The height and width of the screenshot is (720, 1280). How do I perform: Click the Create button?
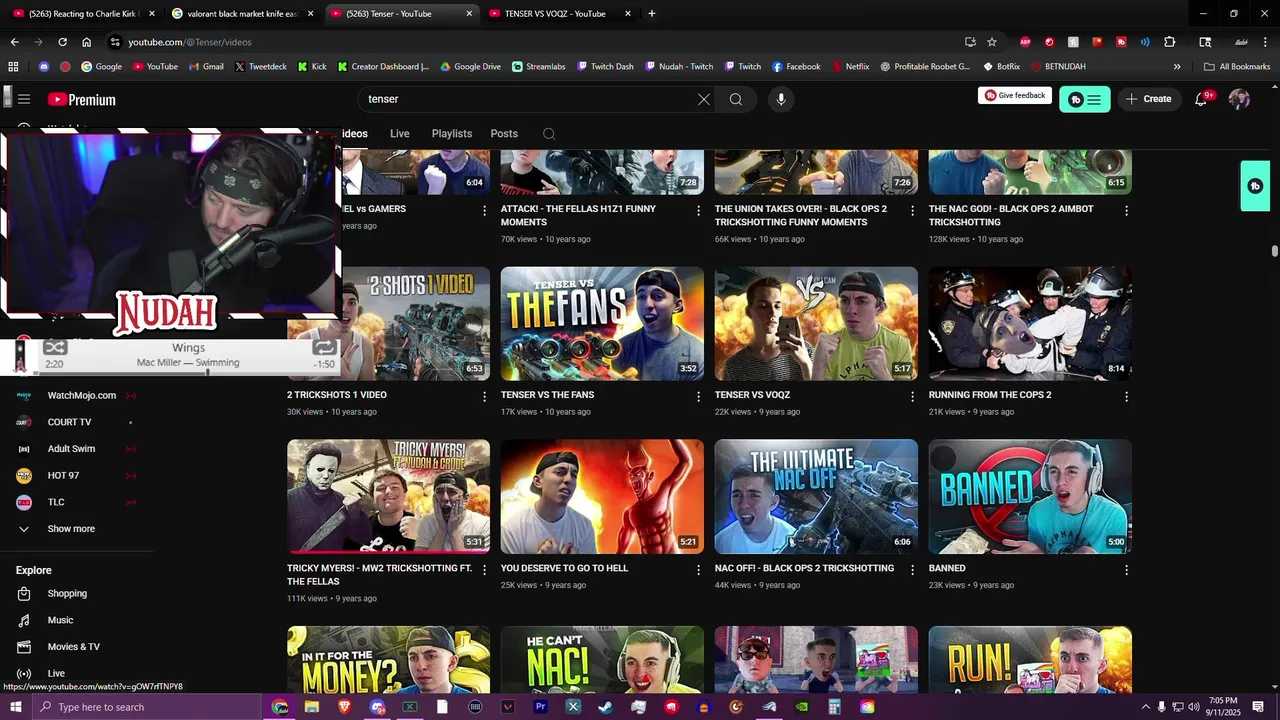pyautogui.click(x=1148, y=99)
